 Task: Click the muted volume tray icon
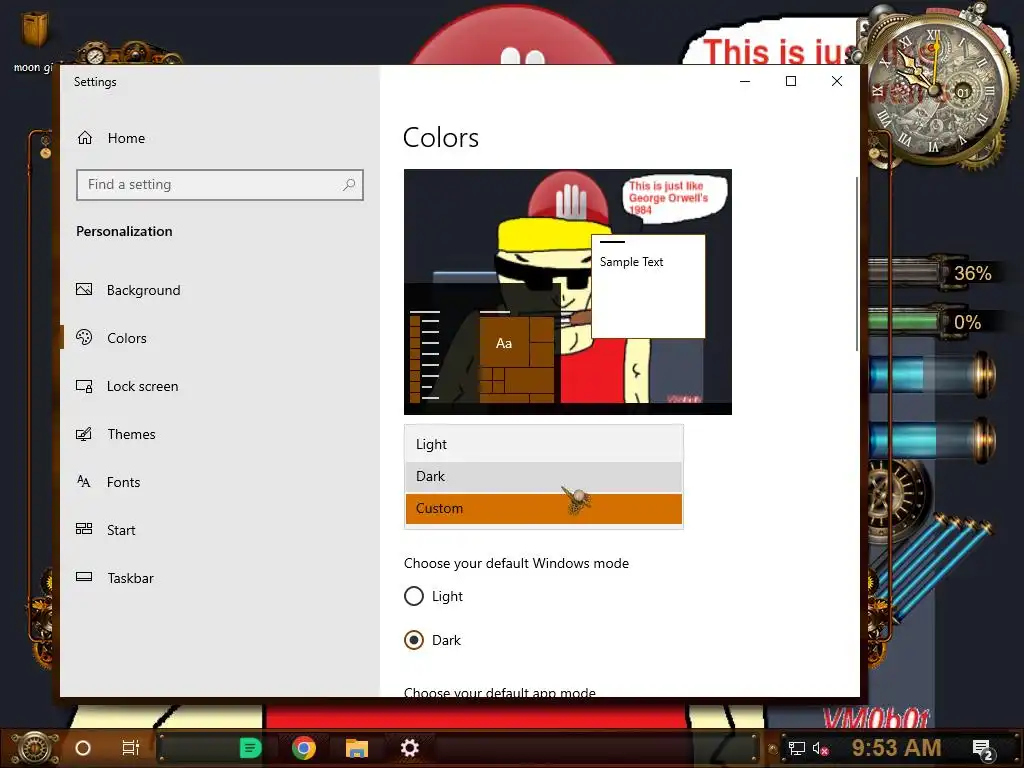pos(820,748)
